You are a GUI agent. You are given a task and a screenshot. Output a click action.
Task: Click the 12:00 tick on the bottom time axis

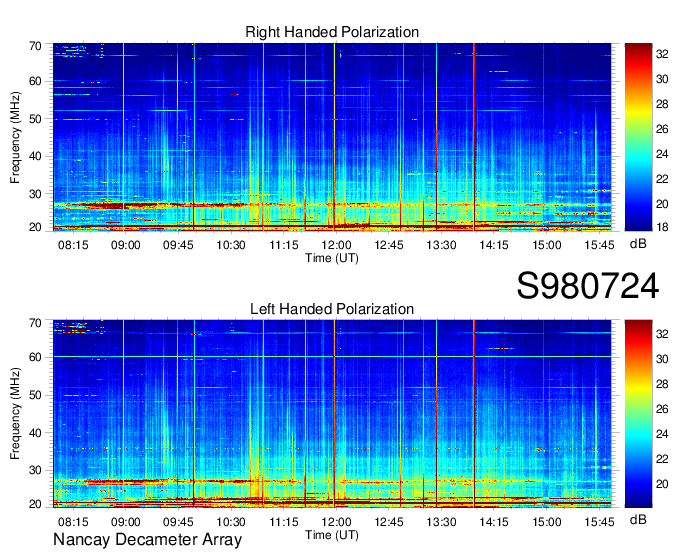point(336,522)
